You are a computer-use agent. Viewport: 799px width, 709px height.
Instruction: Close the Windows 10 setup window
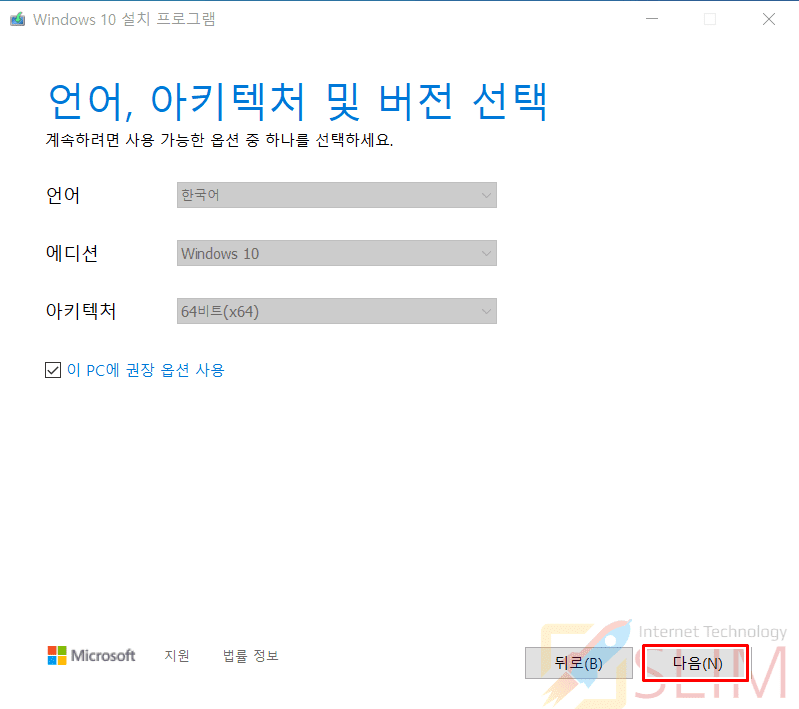(769, 19)
